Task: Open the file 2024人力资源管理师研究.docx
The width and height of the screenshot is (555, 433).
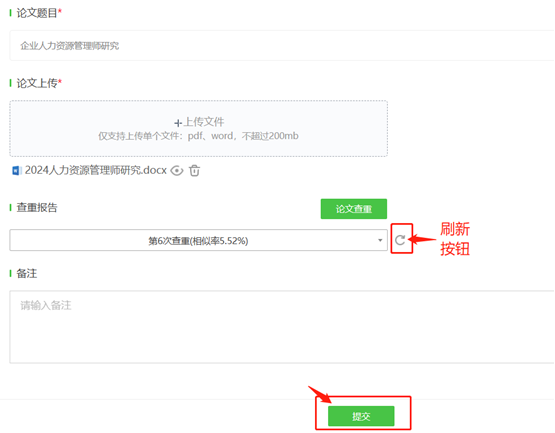Action: 96,170
